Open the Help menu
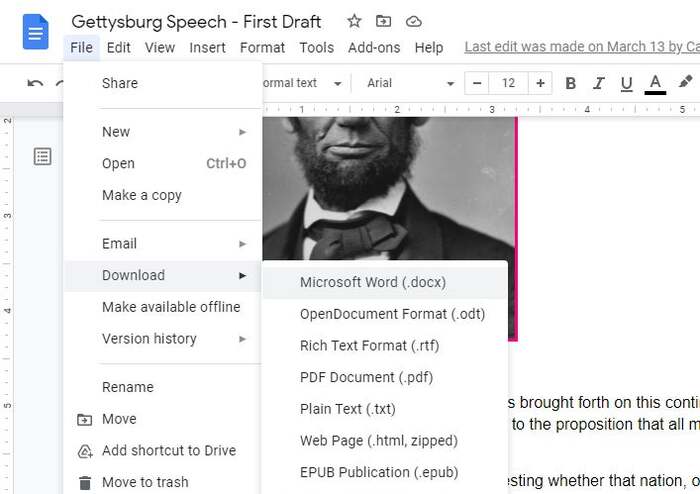700x494 pixels. pos(429,47)
